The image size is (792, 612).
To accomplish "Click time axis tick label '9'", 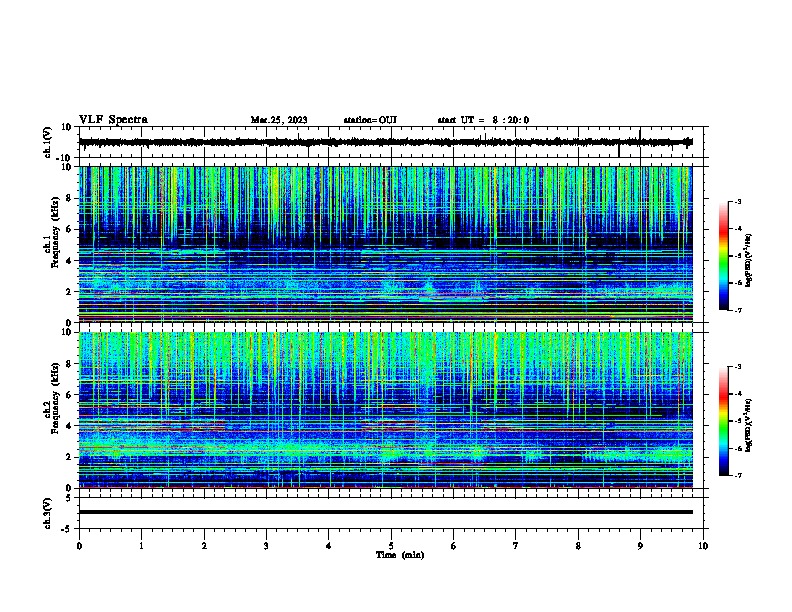I will (x=640, y=546).
